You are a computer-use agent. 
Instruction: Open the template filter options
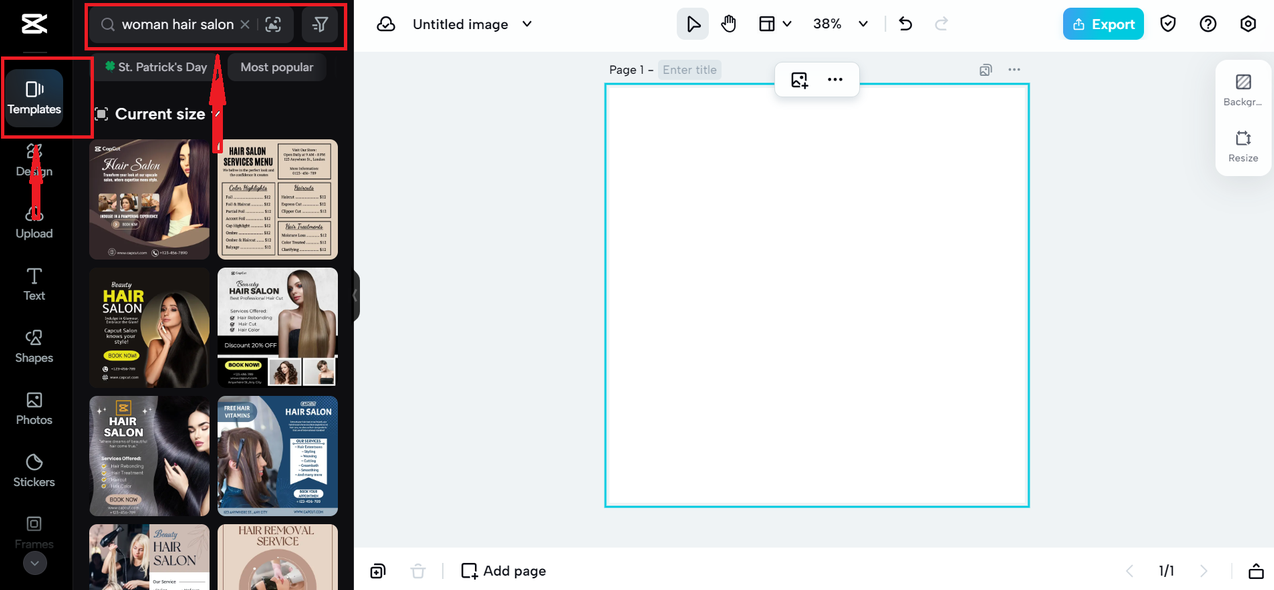pyautogui.click(x=320, y=24)
